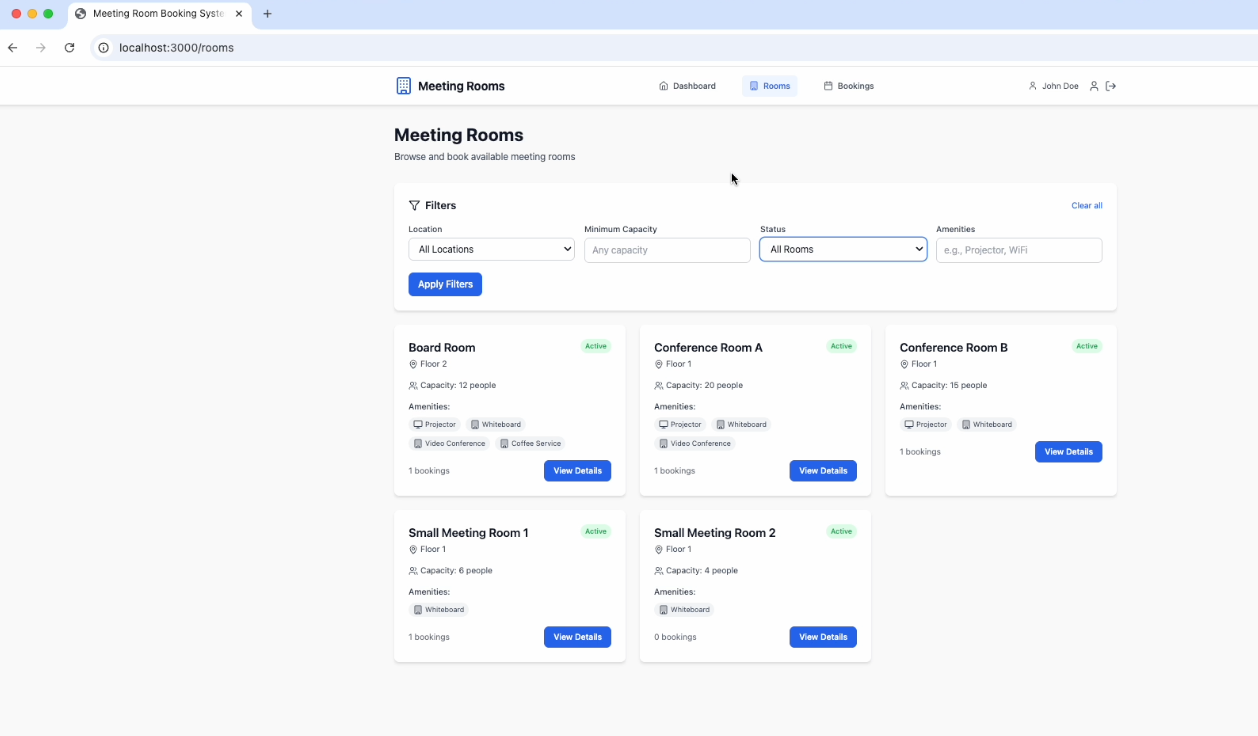This screenshot has width=1258, height=736.
Task: Click the Conference Room B capacity people icon
Action: pyautogui.click(x=904, y=385)
